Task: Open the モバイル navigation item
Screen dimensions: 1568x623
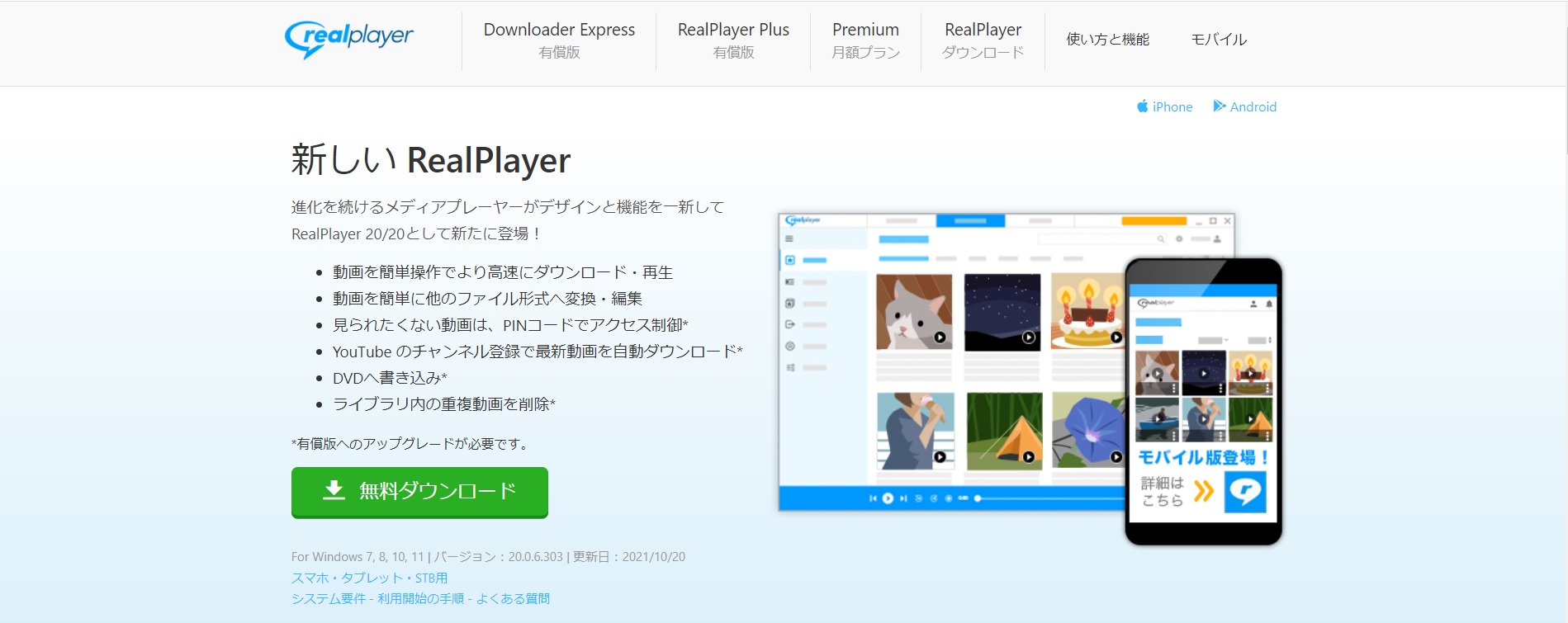Action: 1218,40
